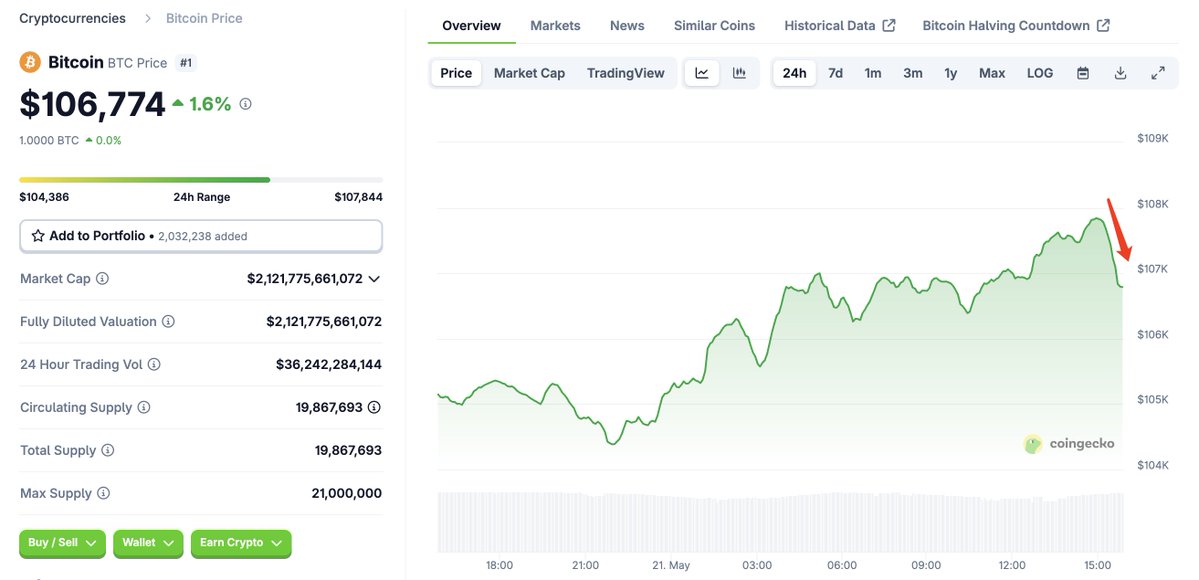
Task: Open the News tab
Action: tap(627, 25)
